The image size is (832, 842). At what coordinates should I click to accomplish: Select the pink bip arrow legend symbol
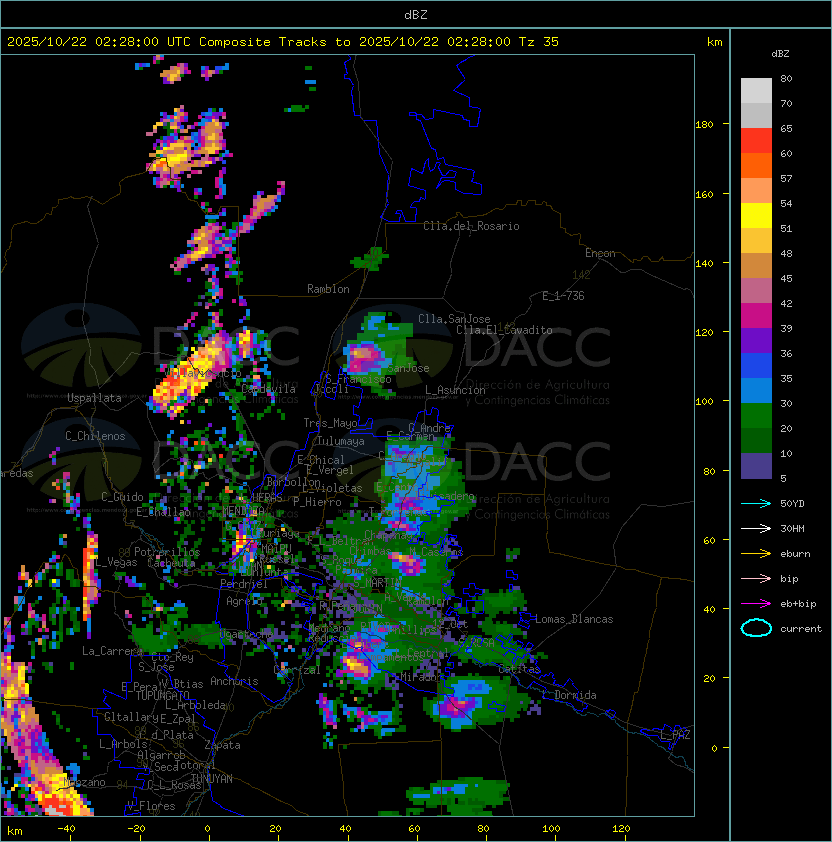pyautogui.click(x=756, y=579)
